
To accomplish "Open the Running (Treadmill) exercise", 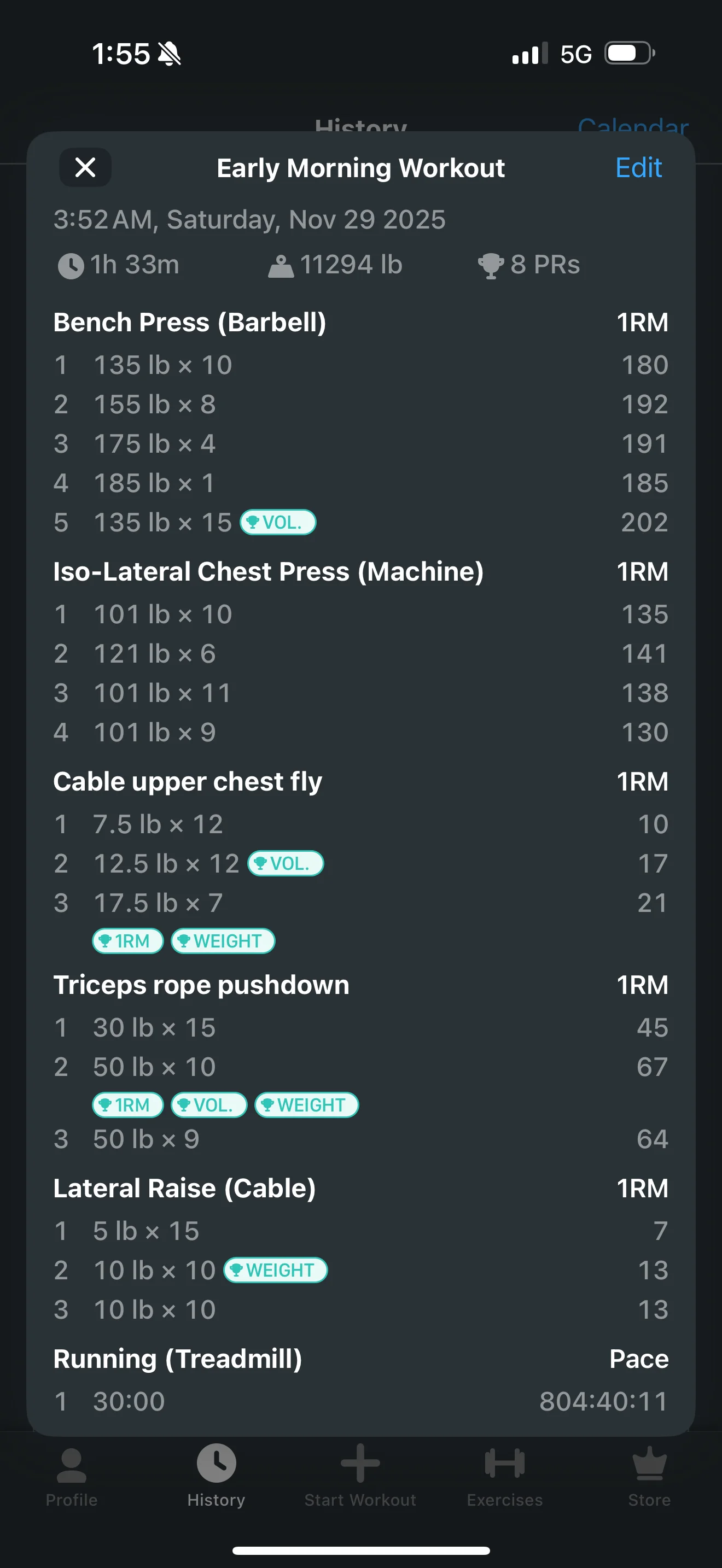I will coord(178,1359).
